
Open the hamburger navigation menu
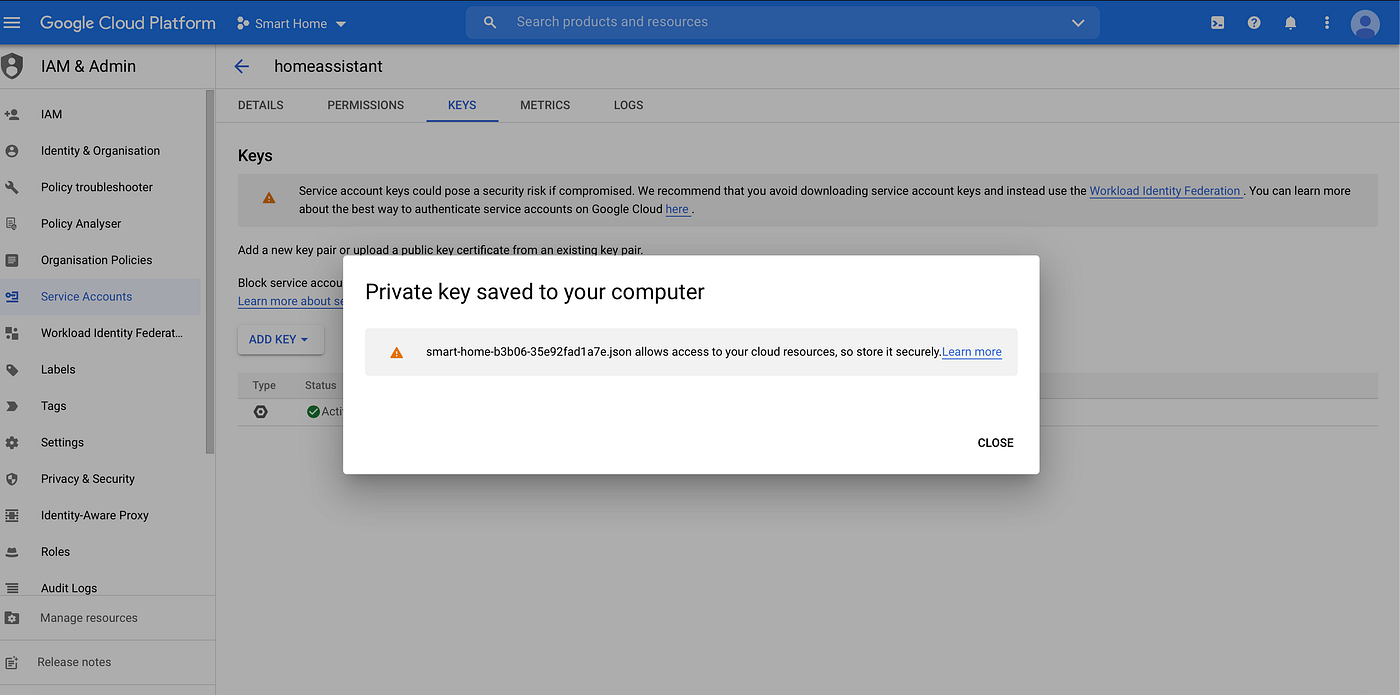12,22
